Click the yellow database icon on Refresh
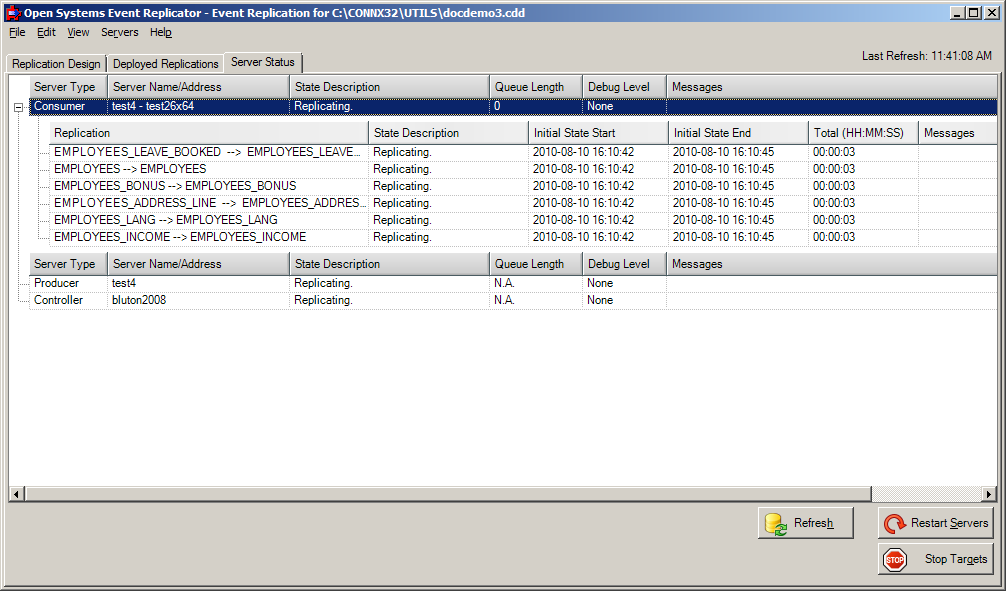This screenshot has width=1006, height=591. click(x=775, y=522)
